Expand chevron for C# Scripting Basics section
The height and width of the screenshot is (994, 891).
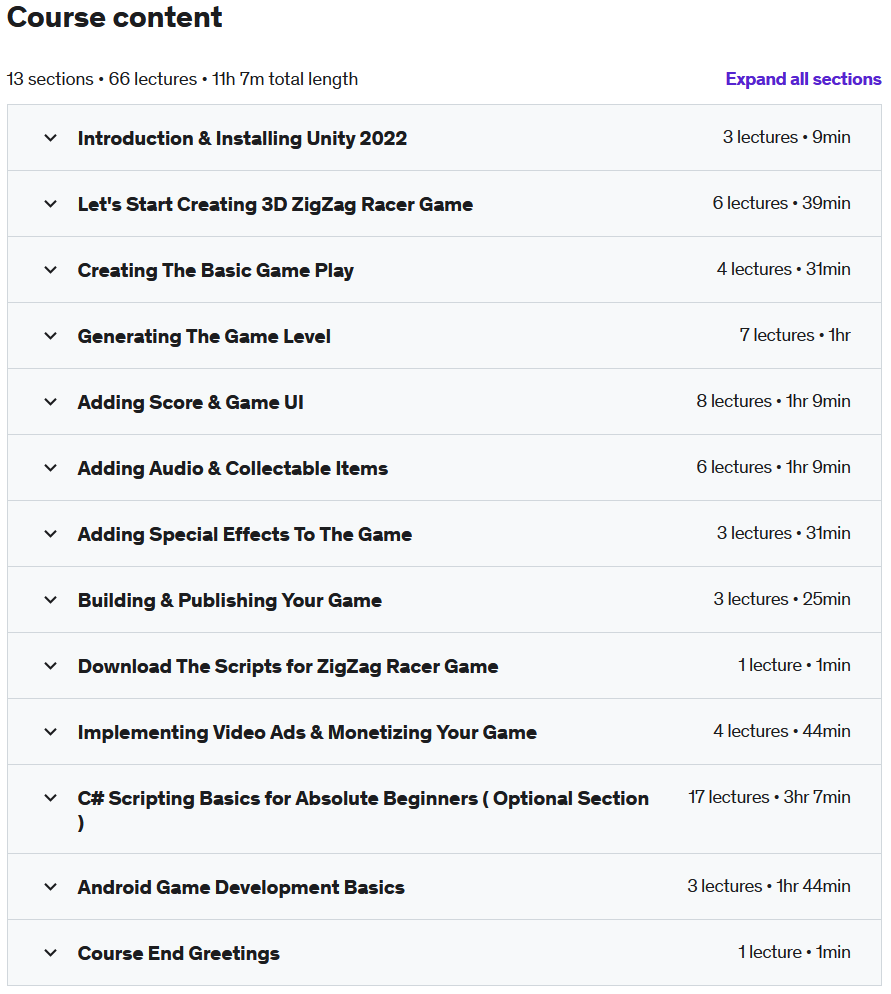pyautogui.click(x=51, y=797)
